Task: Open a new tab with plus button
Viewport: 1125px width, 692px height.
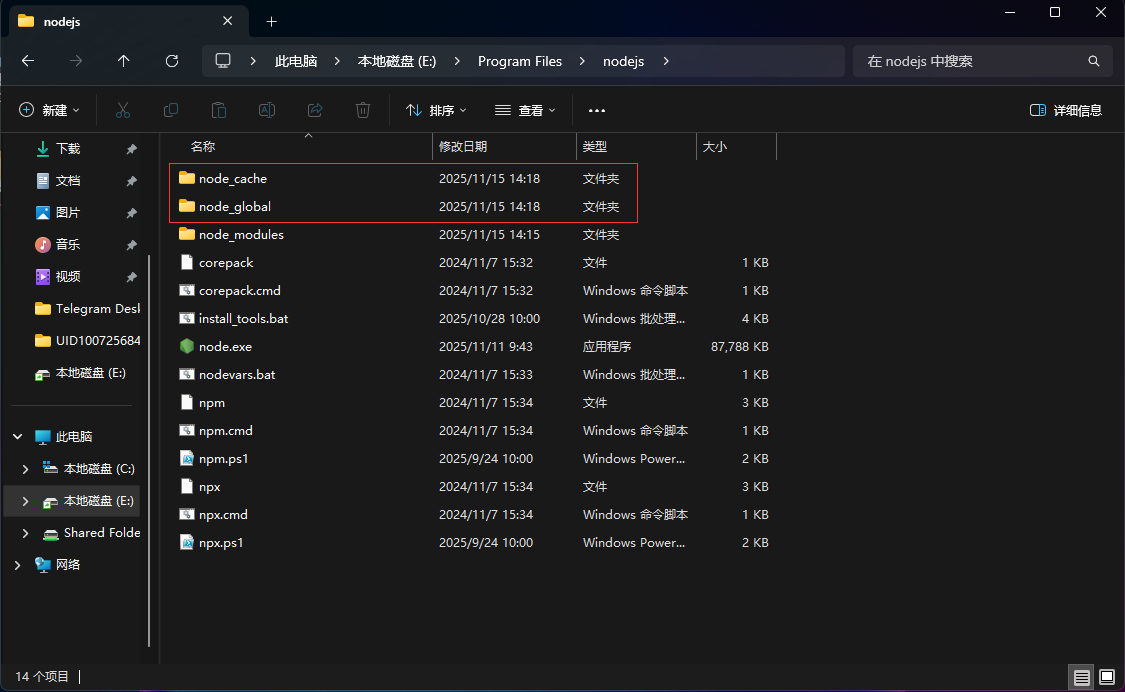Action: (271, 21)
